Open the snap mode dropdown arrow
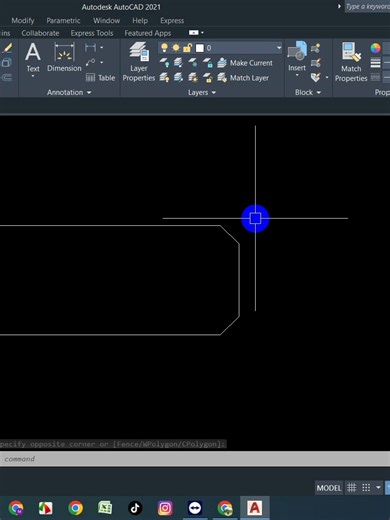 click(378, 488)
